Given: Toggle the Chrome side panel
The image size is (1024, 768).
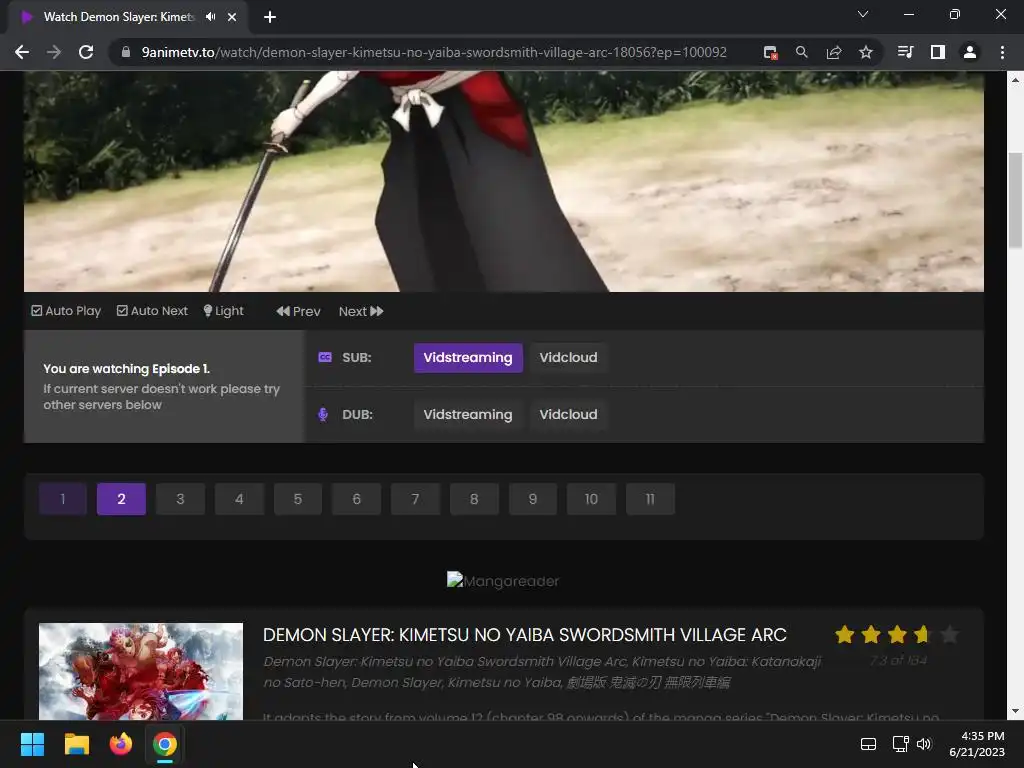Looking at the screenshot, I should tap(938, 52).
